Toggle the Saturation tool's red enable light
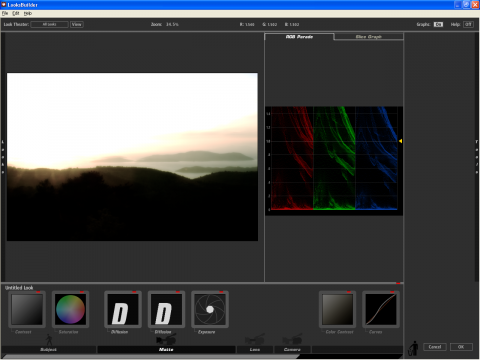The width and height of the screenshot is (480, 360). click(82, 292)
